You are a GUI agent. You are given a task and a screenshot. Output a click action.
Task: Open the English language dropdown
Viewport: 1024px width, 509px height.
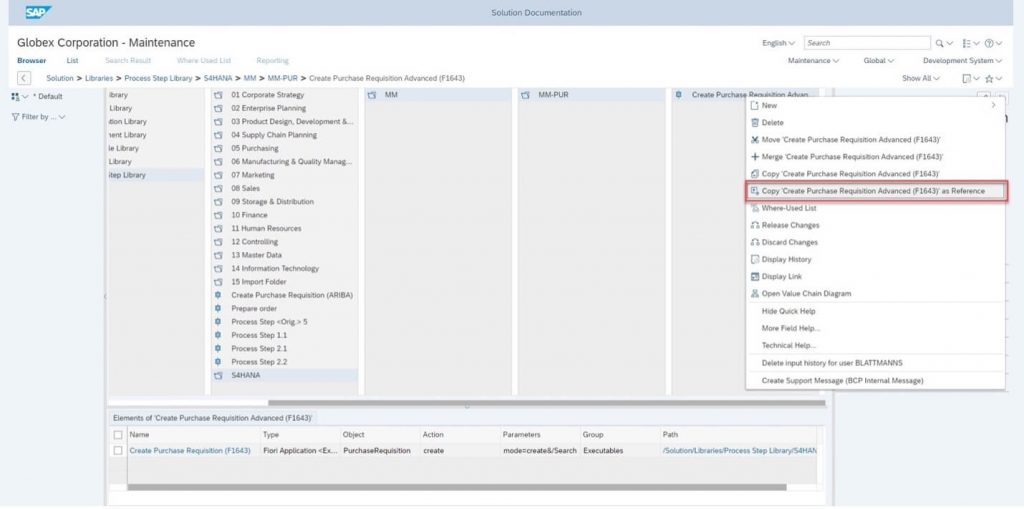pos(778,43)
